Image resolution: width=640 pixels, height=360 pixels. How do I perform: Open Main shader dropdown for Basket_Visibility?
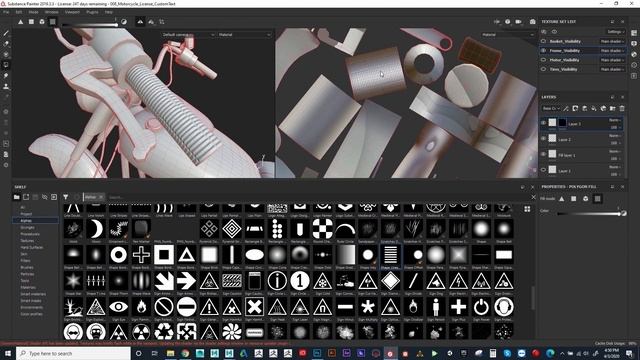612,41
